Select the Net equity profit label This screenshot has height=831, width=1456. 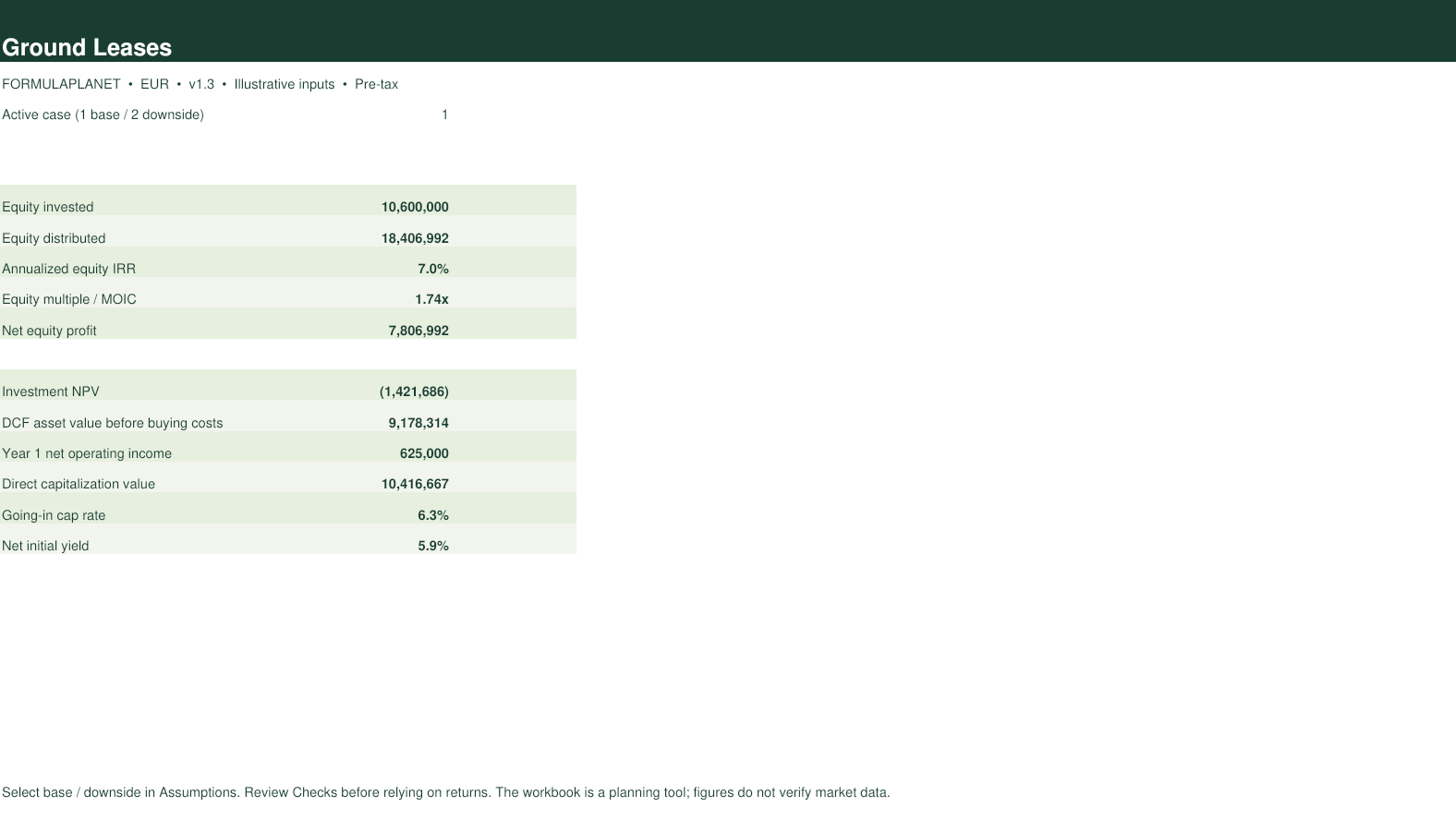point(49,331)
